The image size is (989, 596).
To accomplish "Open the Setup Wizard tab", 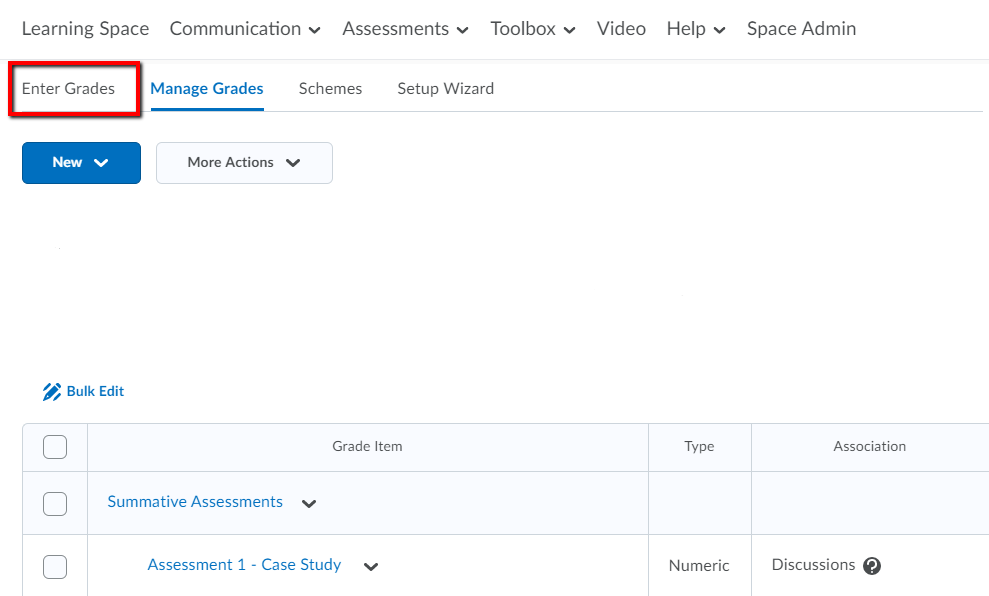I will (x=445, y=89).
